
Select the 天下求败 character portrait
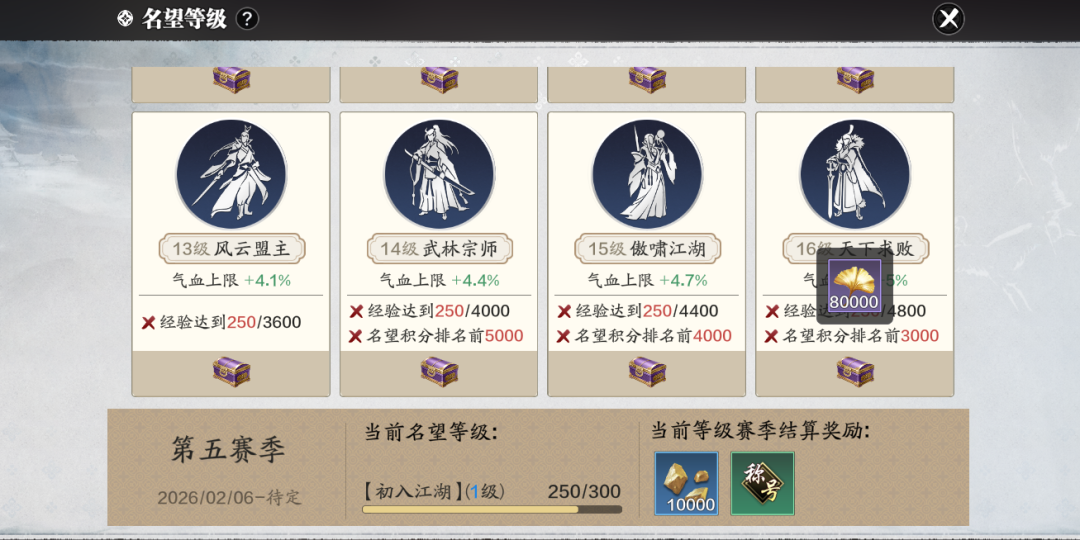click(x=855, y=174)
